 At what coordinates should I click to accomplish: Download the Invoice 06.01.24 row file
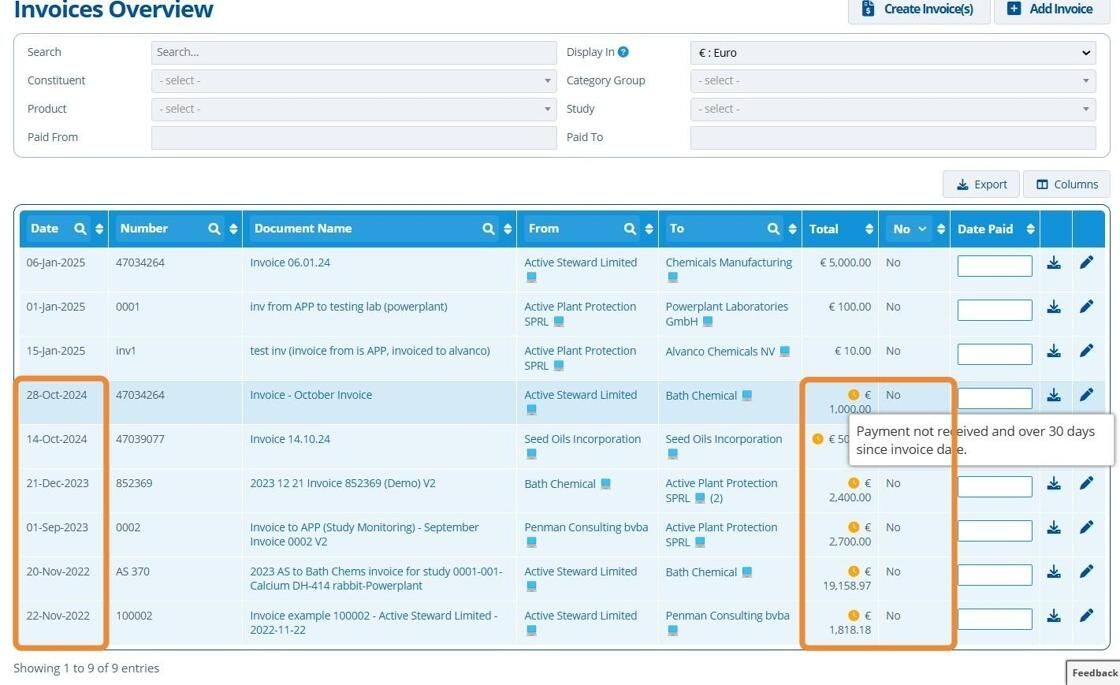tap(1054, 263)
